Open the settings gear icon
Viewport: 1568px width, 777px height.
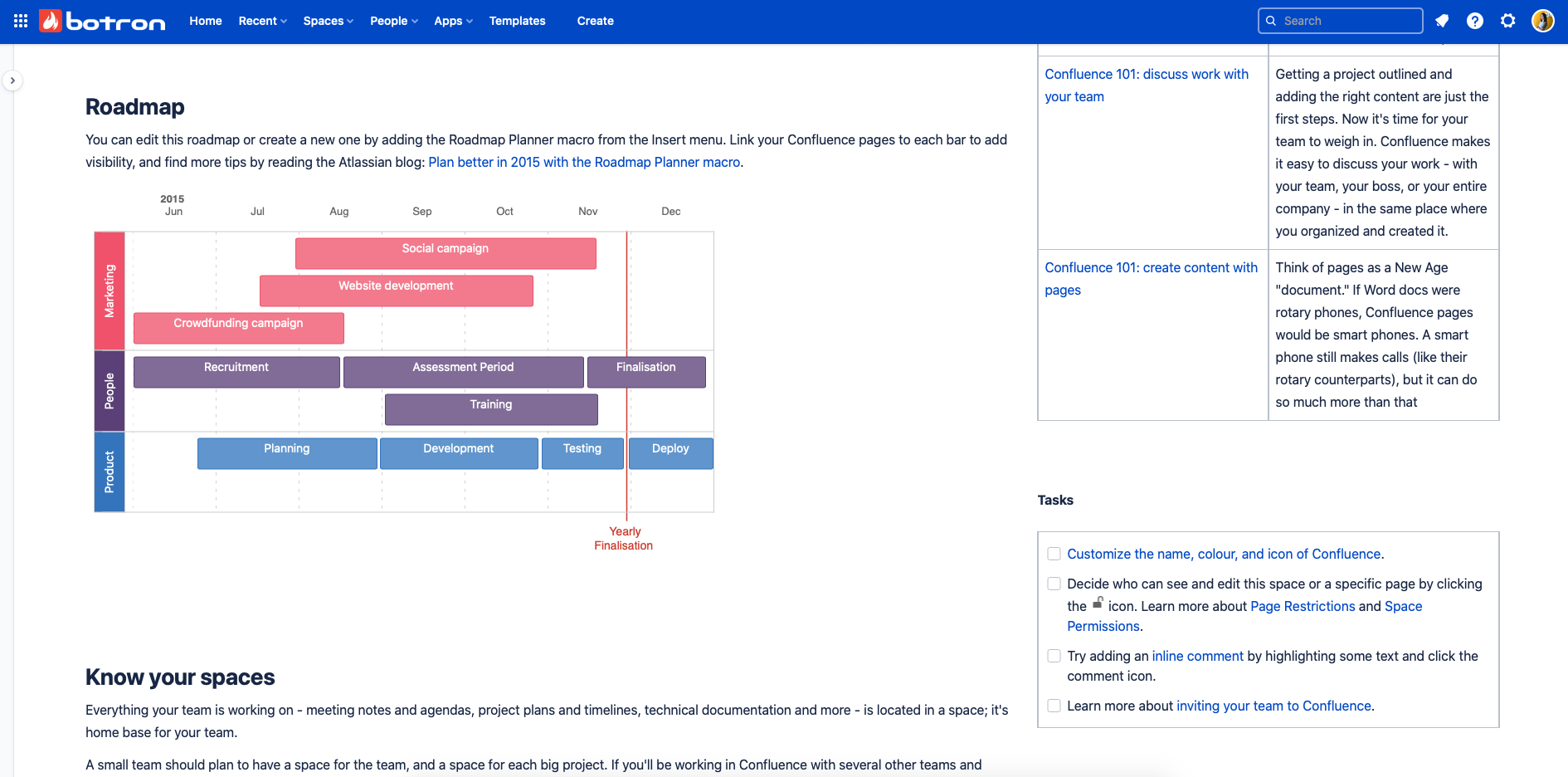tap(1508, 21)
